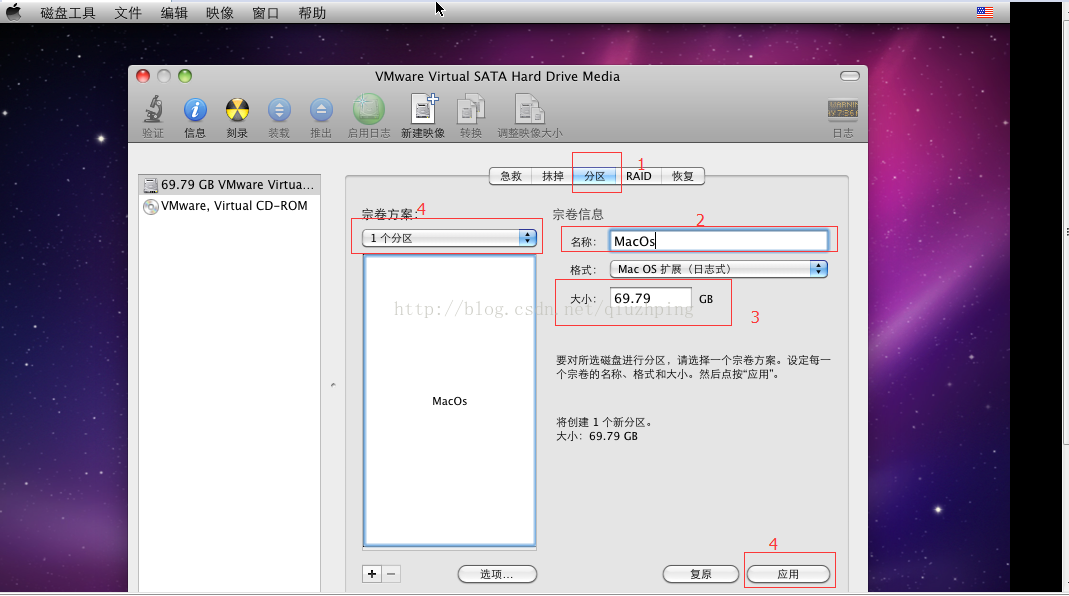Switch to the 抹掉 Erase tab
Screen dimensions: 1069x596
point(553,176)
